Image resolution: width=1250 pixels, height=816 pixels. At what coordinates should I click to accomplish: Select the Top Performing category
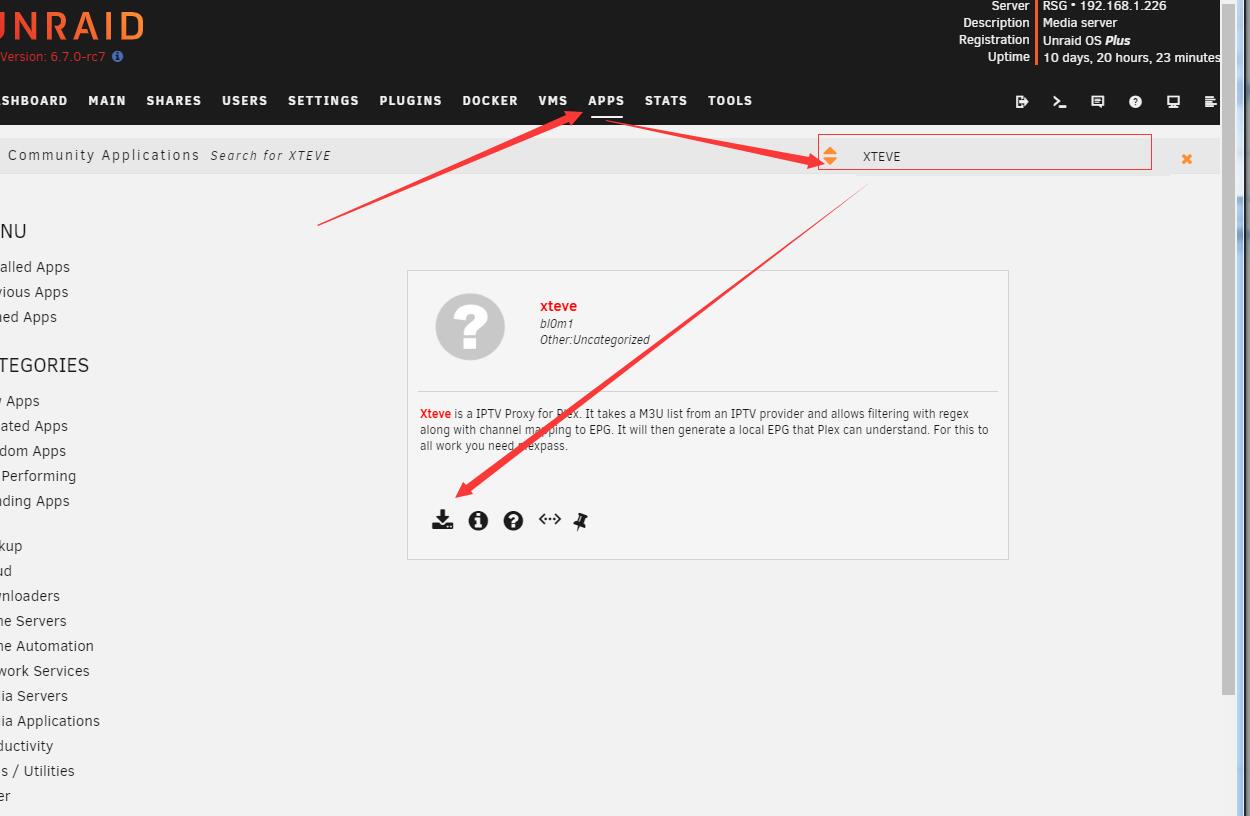point(38,476)
